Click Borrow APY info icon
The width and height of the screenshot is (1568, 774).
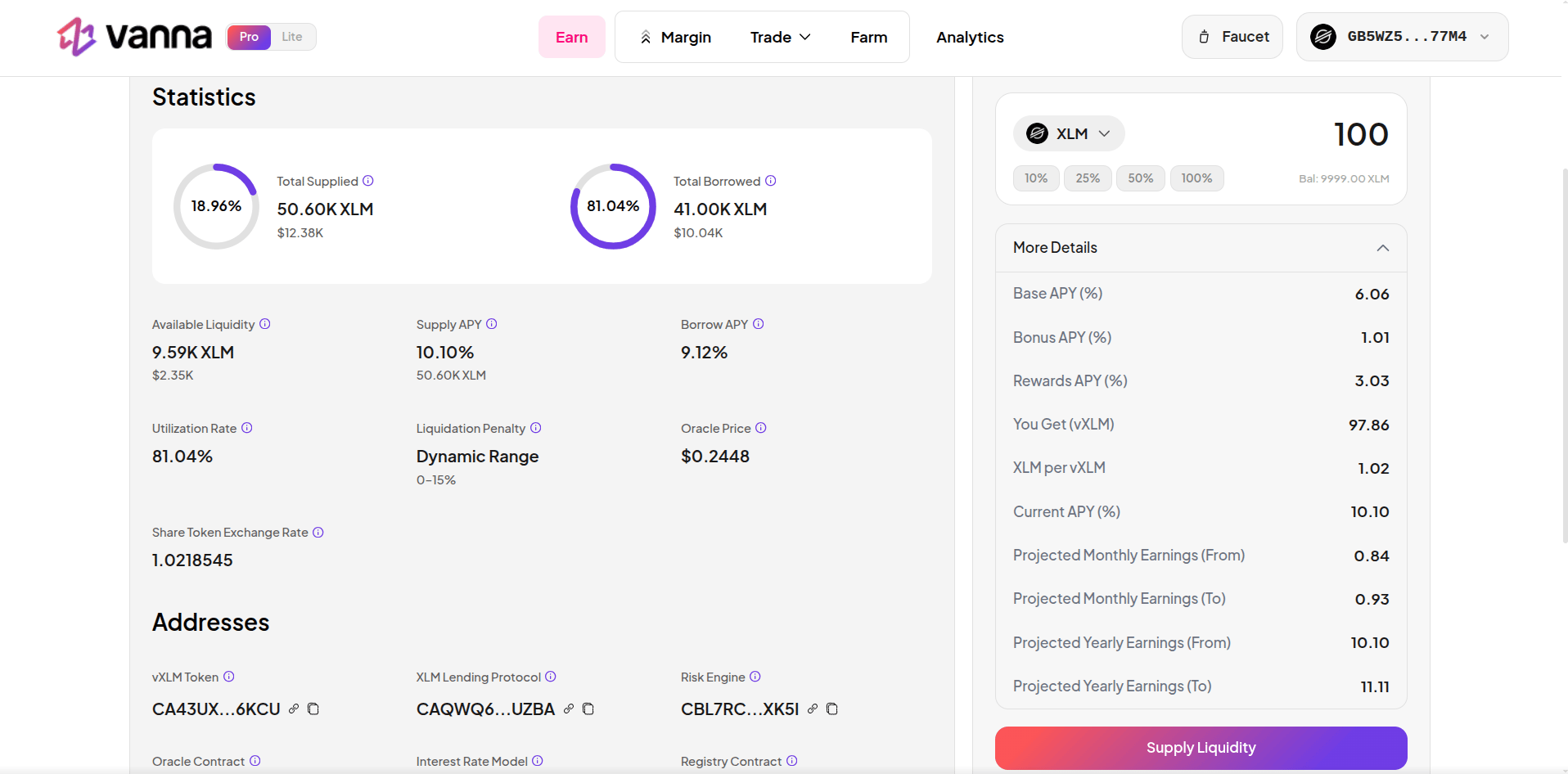[759, 324]
